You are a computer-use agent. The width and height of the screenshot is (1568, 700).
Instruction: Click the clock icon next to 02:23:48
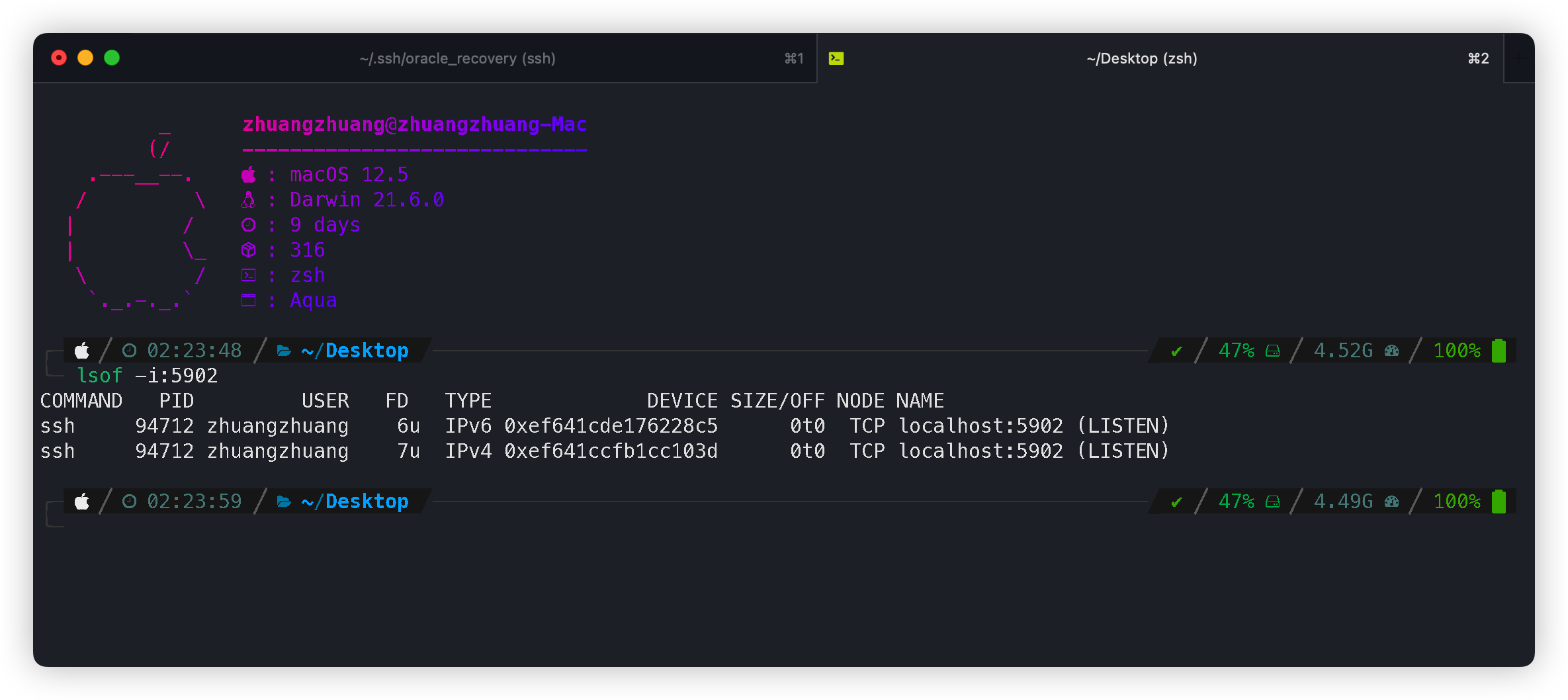[130, 351]
